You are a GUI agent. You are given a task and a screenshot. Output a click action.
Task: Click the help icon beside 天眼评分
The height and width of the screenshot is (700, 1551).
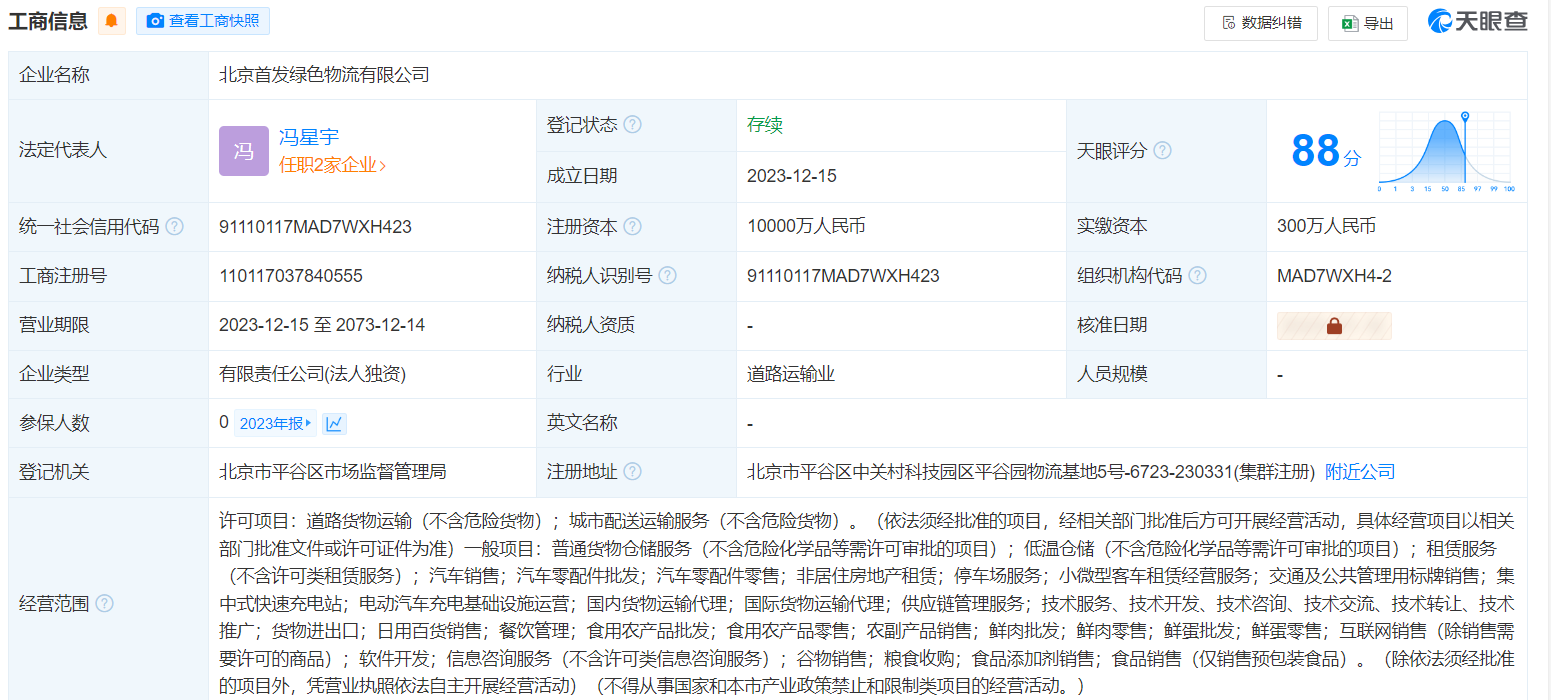tap(1162, 151)
